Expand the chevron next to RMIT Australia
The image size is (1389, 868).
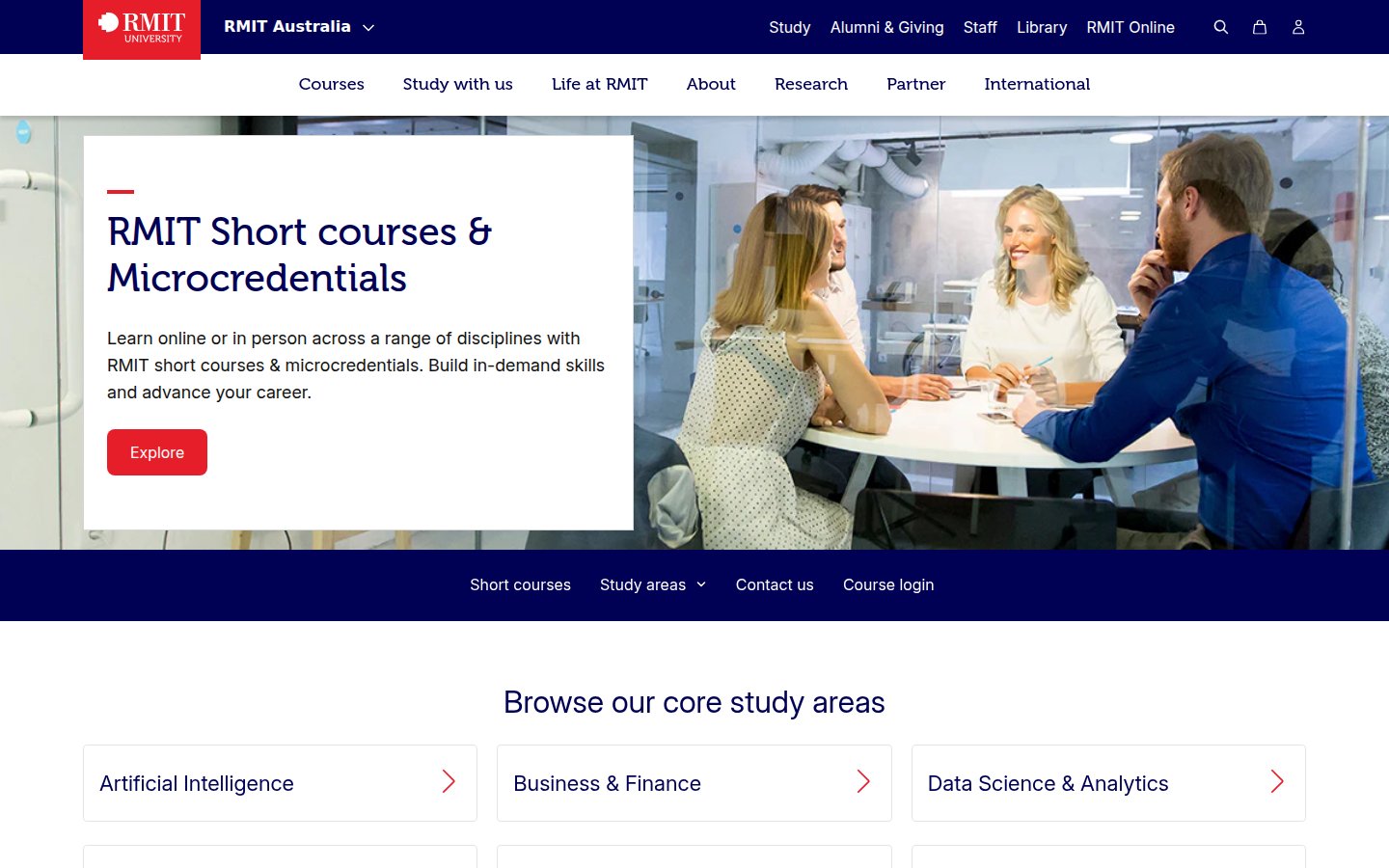[x=368, y=28]
